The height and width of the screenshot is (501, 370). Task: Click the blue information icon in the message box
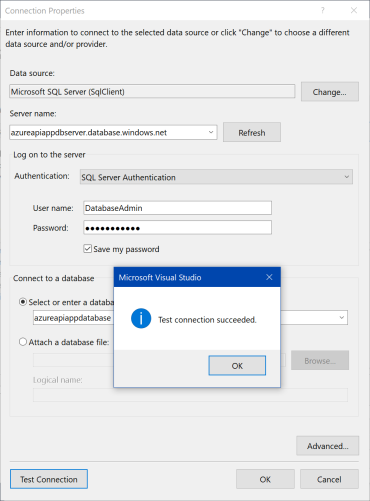[141, 318]
